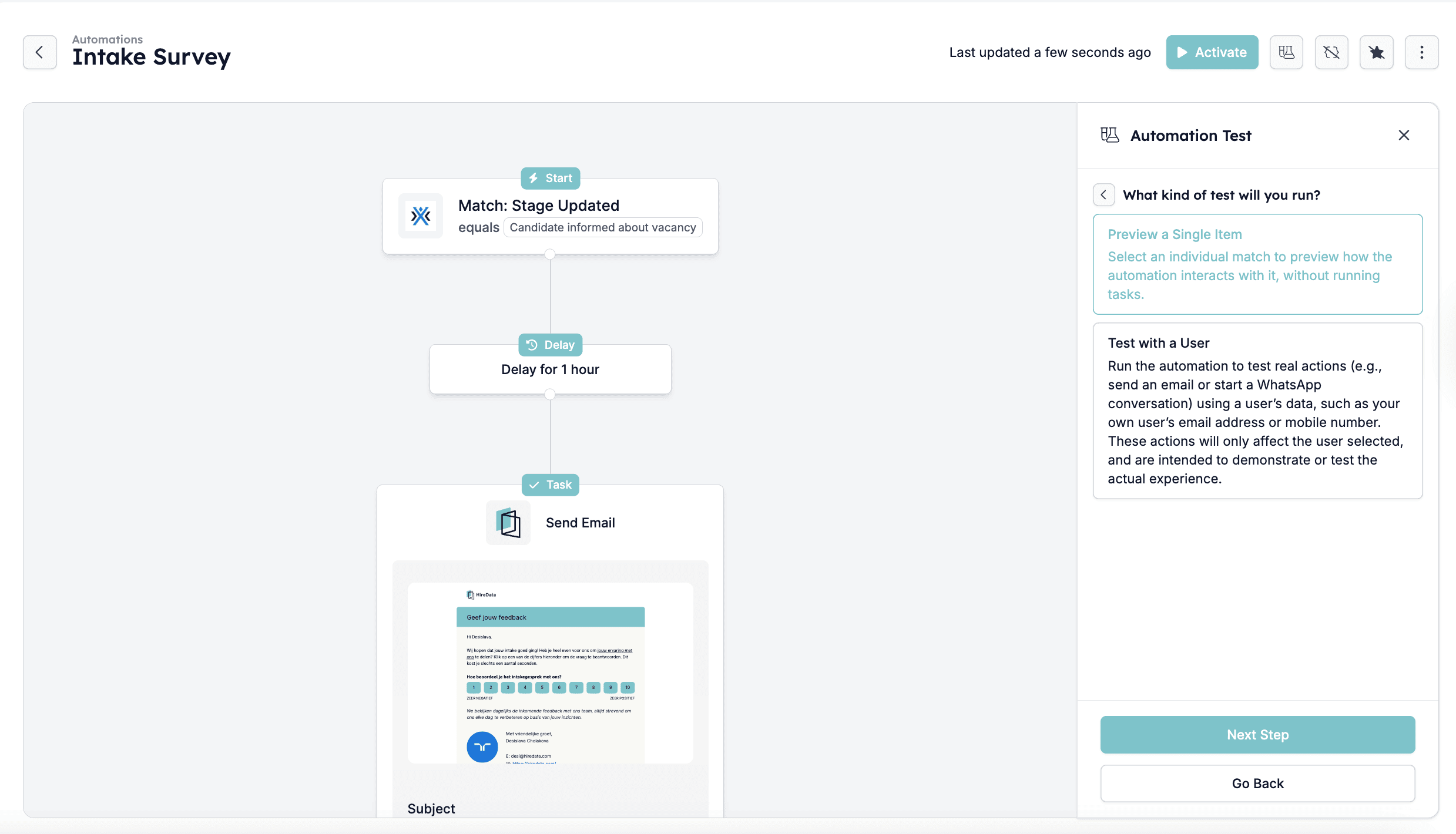Click the Candidate informed about vacancy tag
1456x834 pixels.
[603, 228]
